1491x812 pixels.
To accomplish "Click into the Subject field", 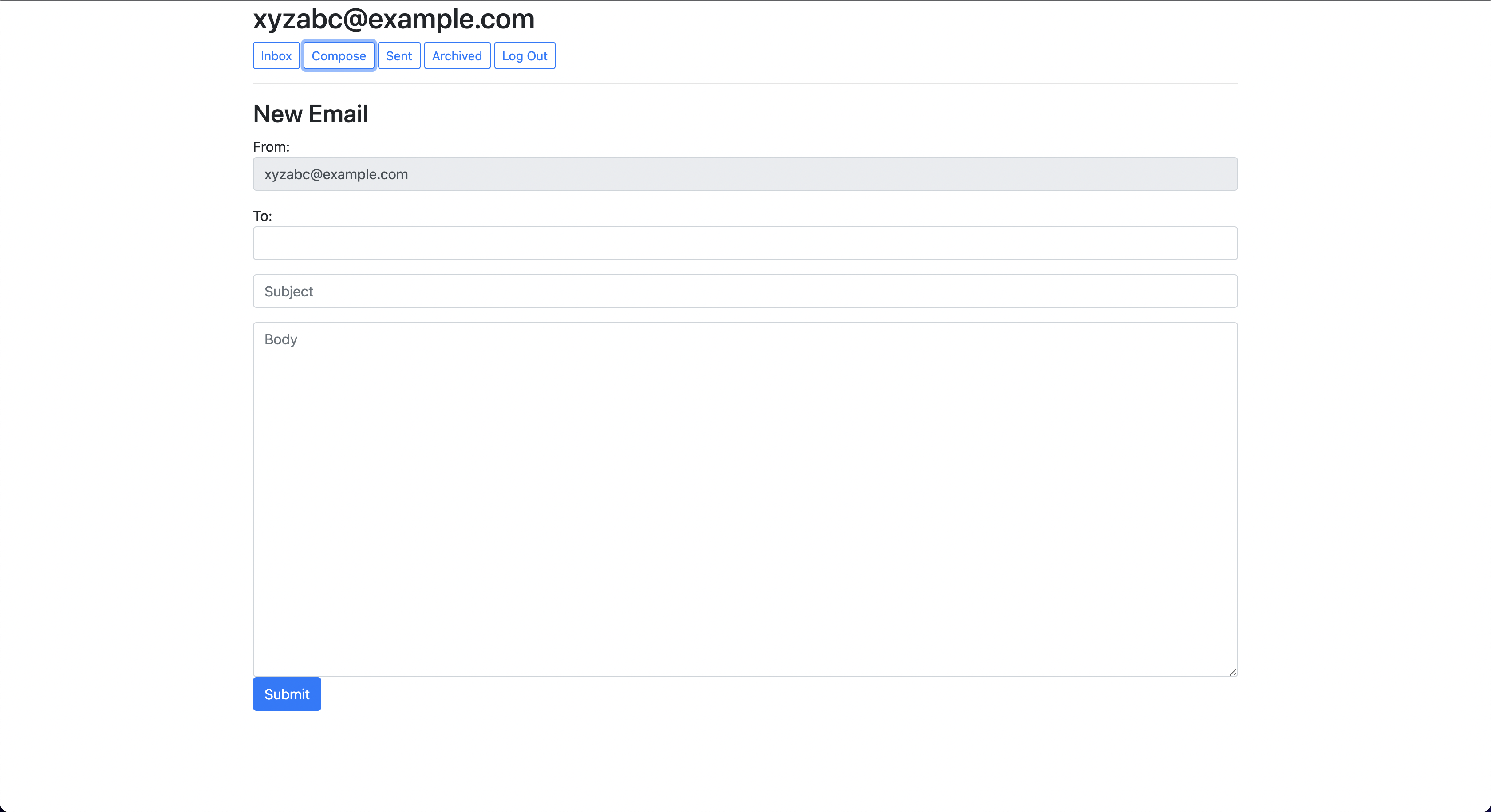I will point(745,291).
